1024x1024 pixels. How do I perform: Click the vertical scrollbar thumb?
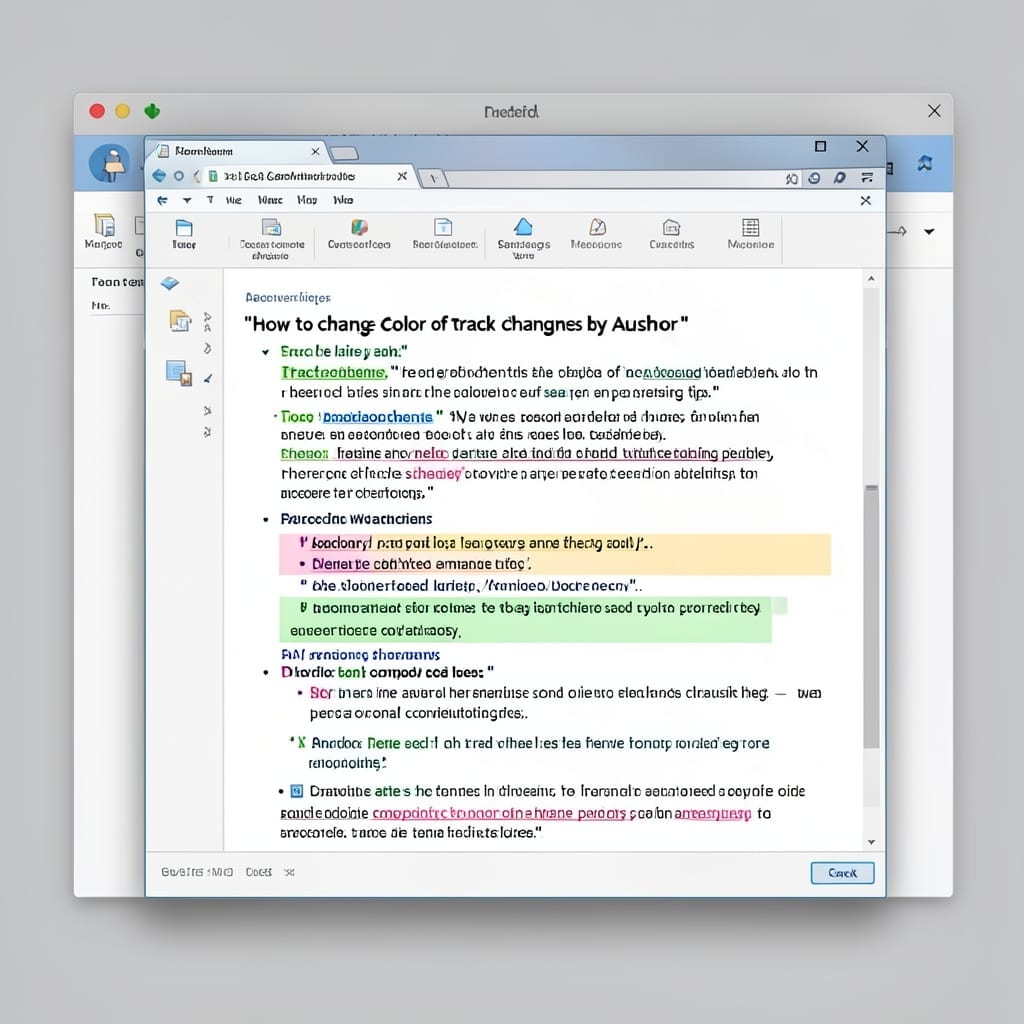click(x=871, y=616)
